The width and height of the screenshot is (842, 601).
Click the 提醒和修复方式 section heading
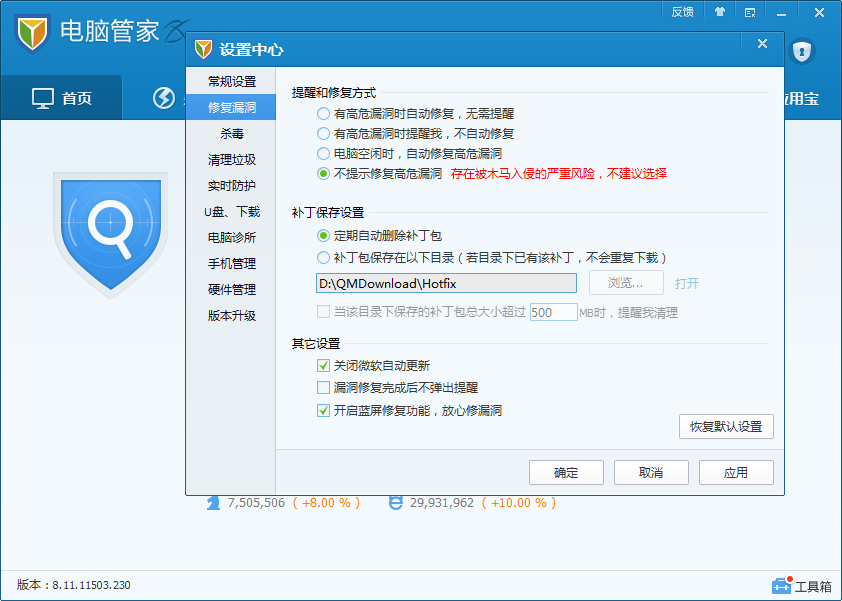pos(333,93)
